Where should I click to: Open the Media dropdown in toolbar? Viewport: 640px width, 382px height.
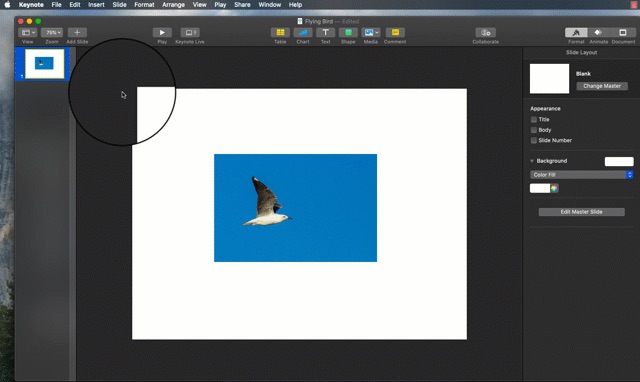tap(371, 33)
